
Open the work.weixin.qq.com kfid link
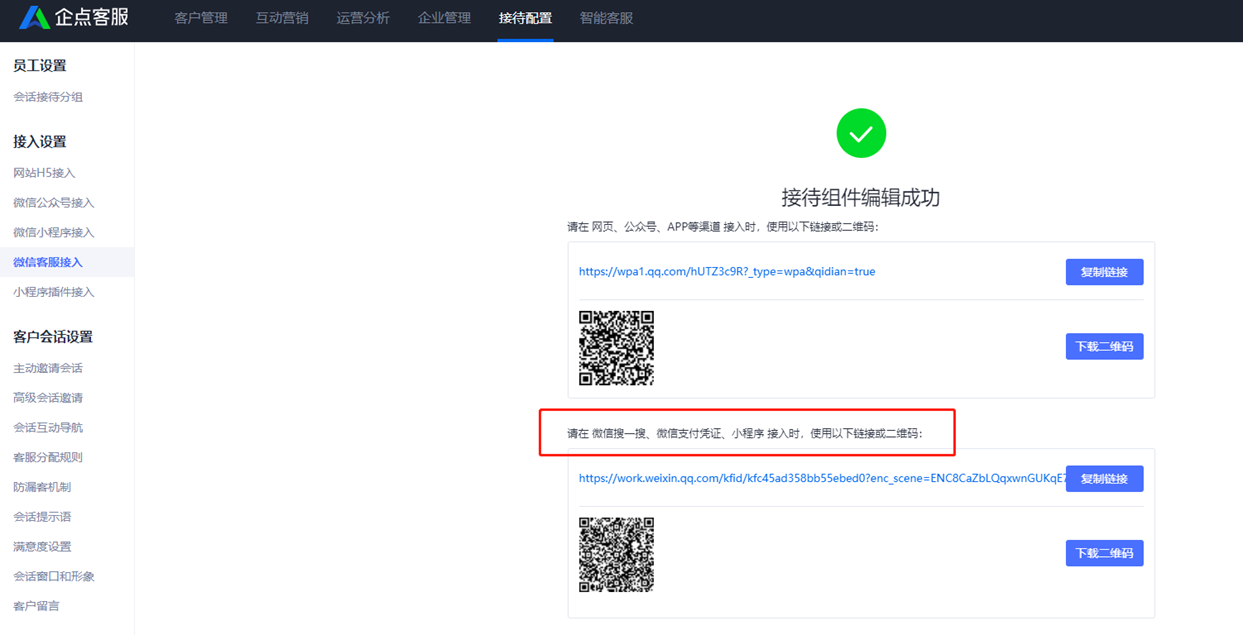(822, 478)
